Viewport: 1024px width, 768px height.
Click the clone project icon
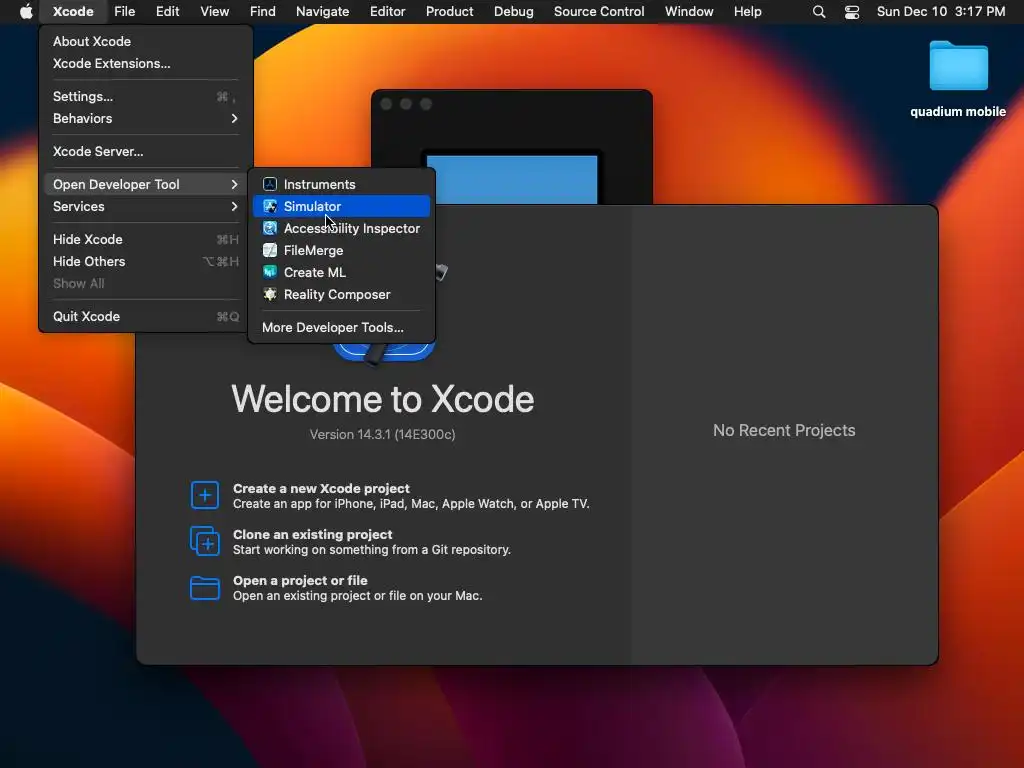205,541
